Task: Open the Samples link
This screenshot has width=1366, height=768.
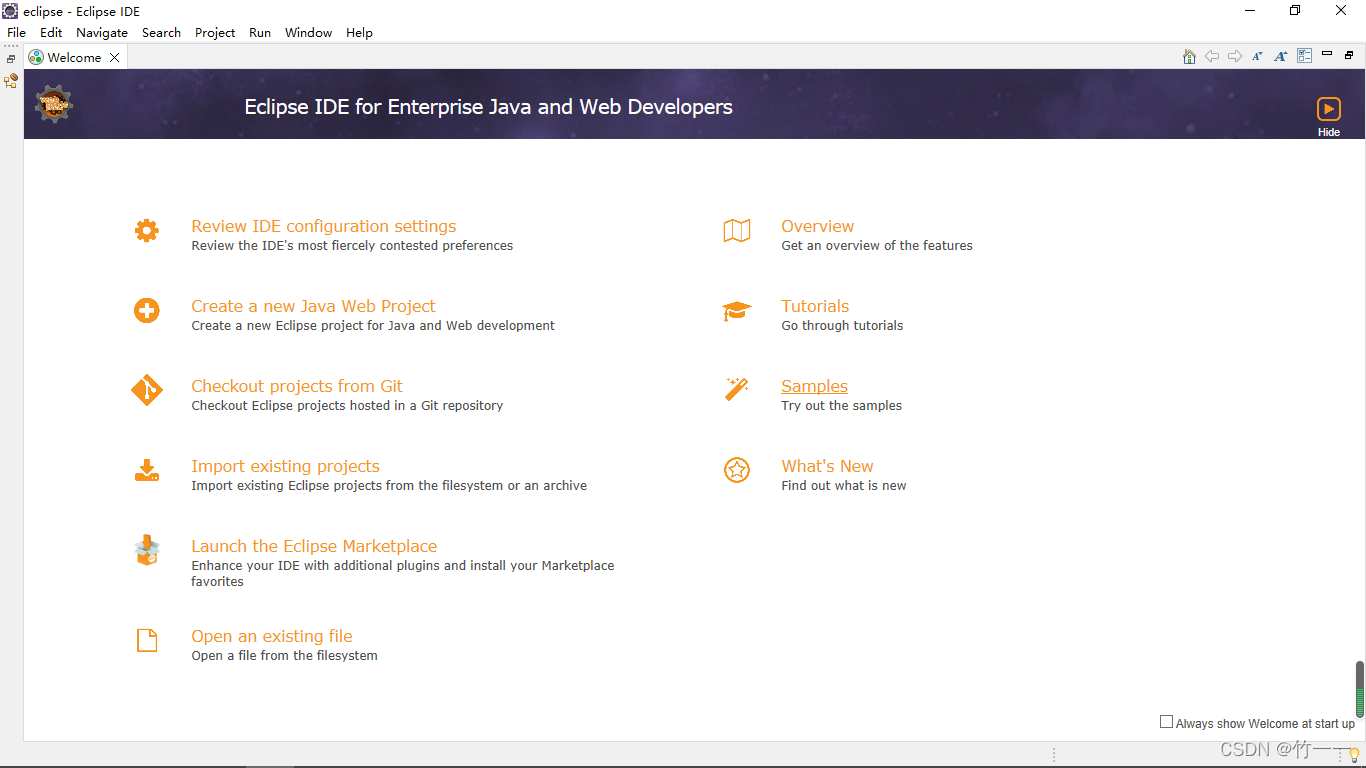Action: (814, 386)
